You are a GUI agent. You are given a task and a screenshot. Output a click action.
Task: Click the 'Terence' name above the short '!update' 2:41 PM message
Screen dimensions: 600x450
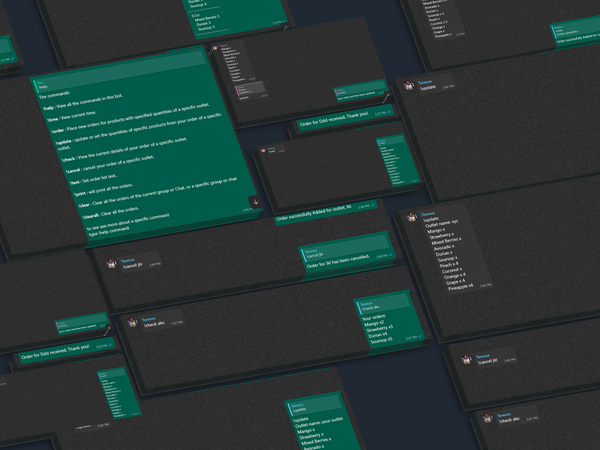(425, 82)
